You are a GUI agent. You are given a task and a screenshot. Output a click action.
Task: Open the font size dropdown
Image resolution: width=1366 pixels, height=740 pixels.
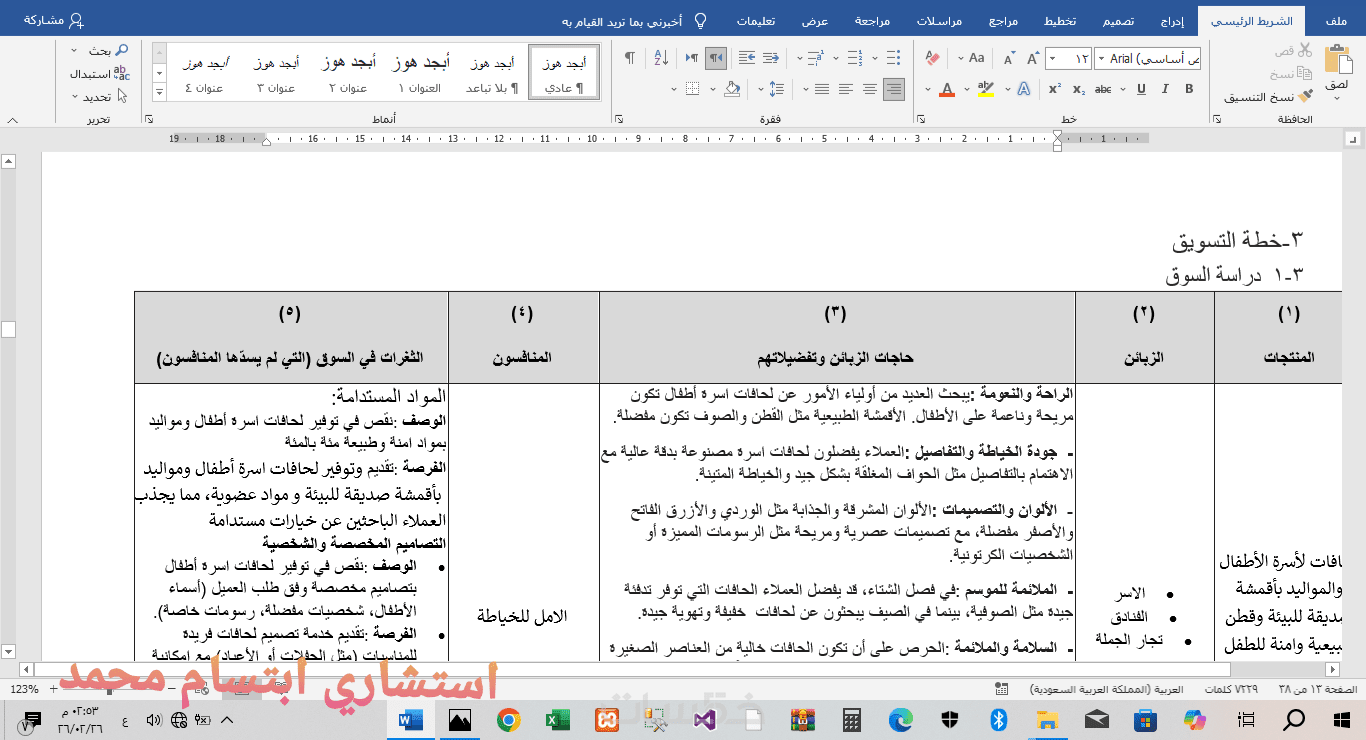[x=1052, y=59]
